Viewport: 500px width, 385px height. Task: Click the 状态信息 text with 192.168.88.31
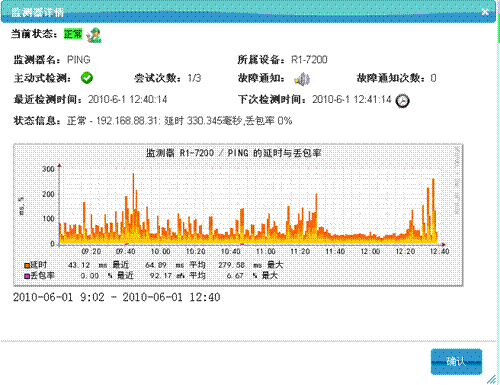pyautogui.click(x=179, y=121)
